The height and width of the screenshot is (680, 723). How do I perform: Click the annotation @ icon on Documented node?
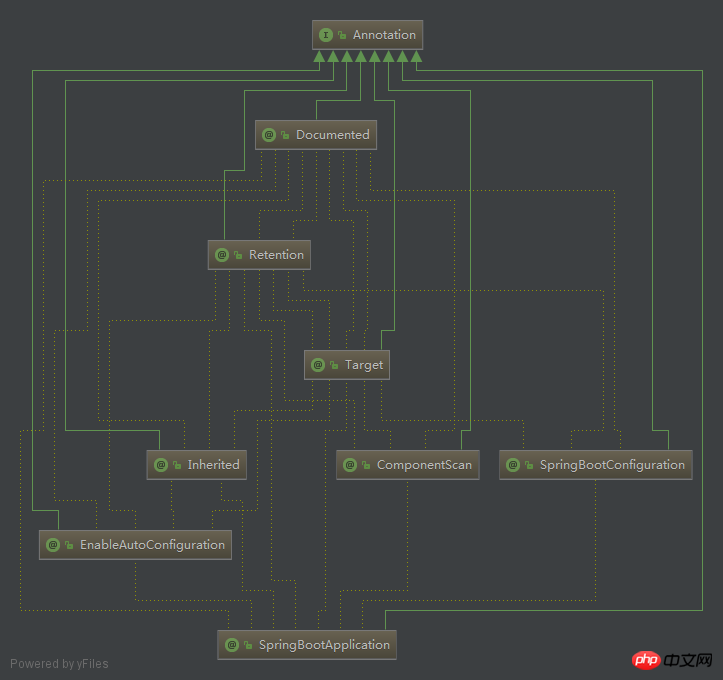pos(269,135)
